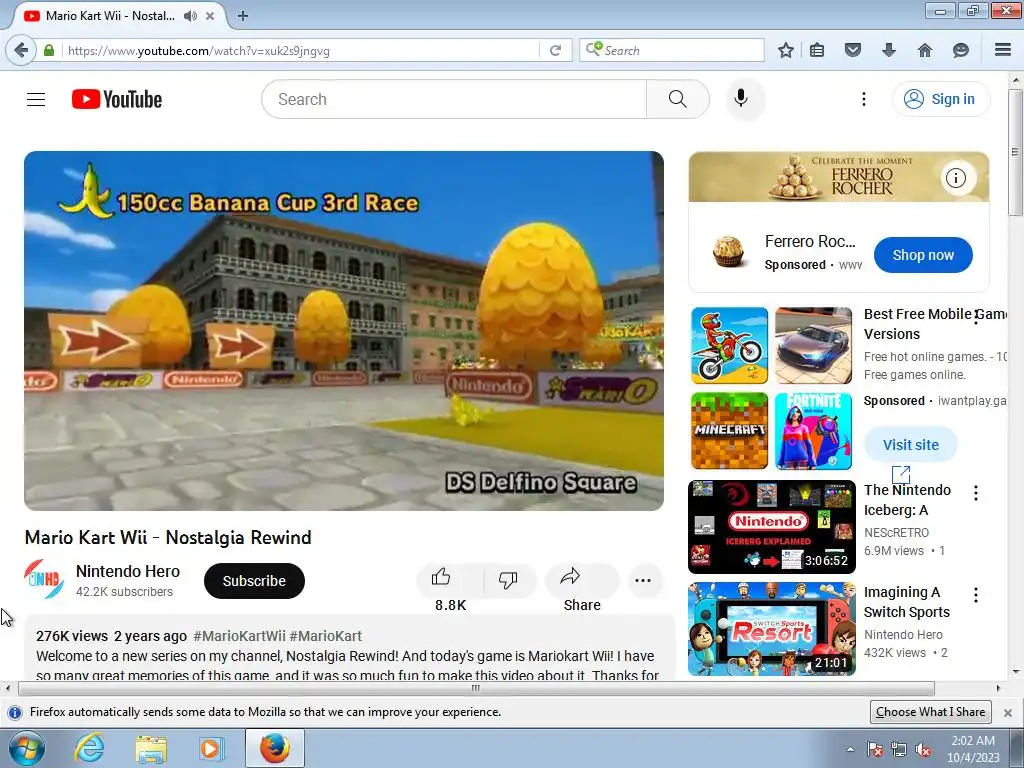Click the '42.2K subscribers' text
Image resolution: width=1024 pixels, height=768 pixels.
[x=124, y=592]
